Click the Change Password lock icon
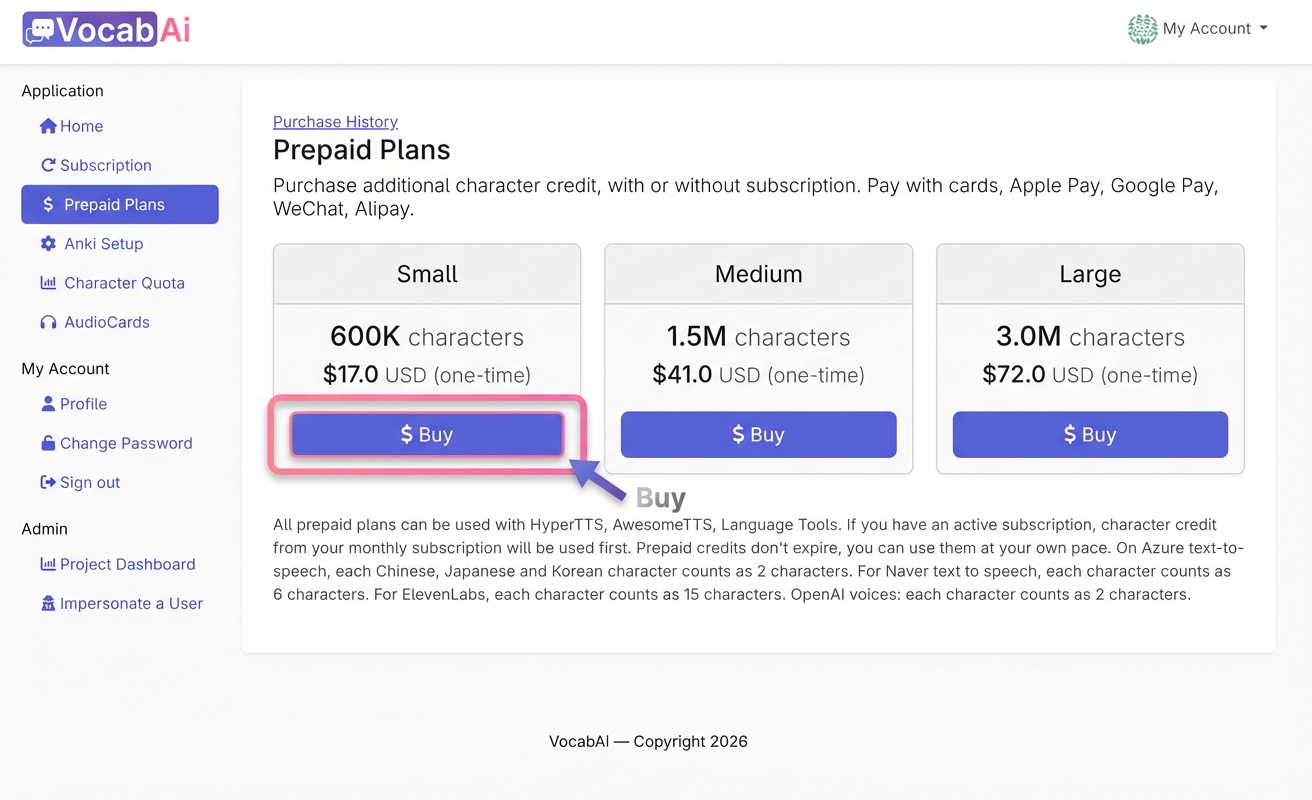This screenshot has width=1312, height=800. 48,443
